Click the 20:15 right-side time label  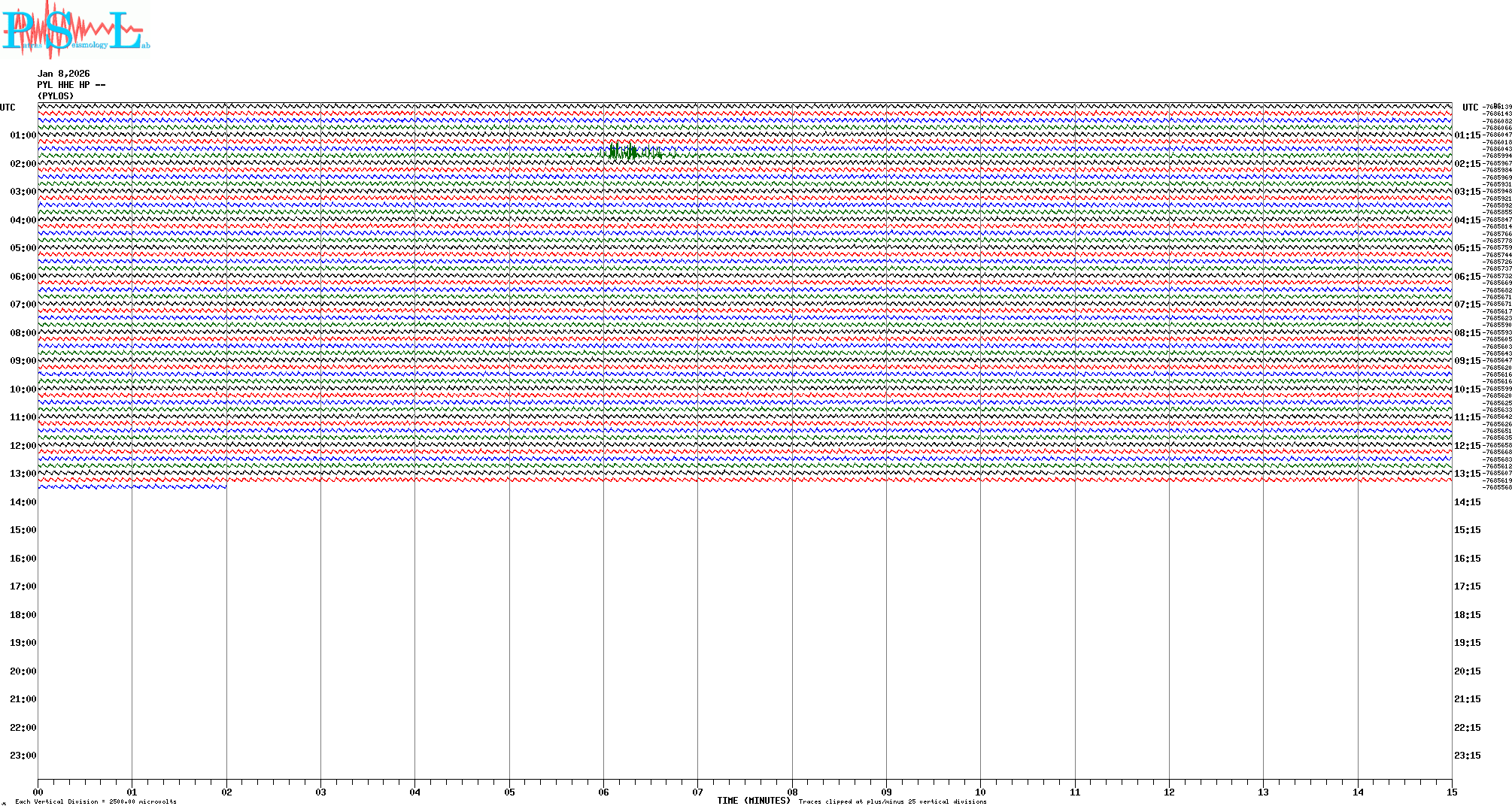1467,671
